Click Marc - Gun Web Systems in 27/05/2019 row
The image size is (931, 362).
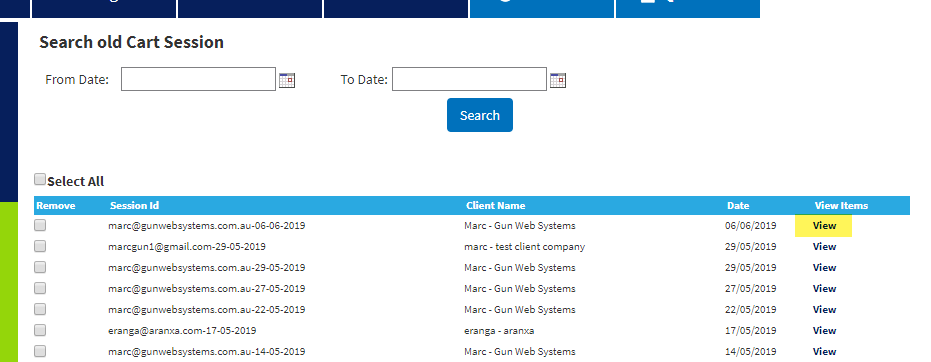pyautogui.click(x=520, y=288)
